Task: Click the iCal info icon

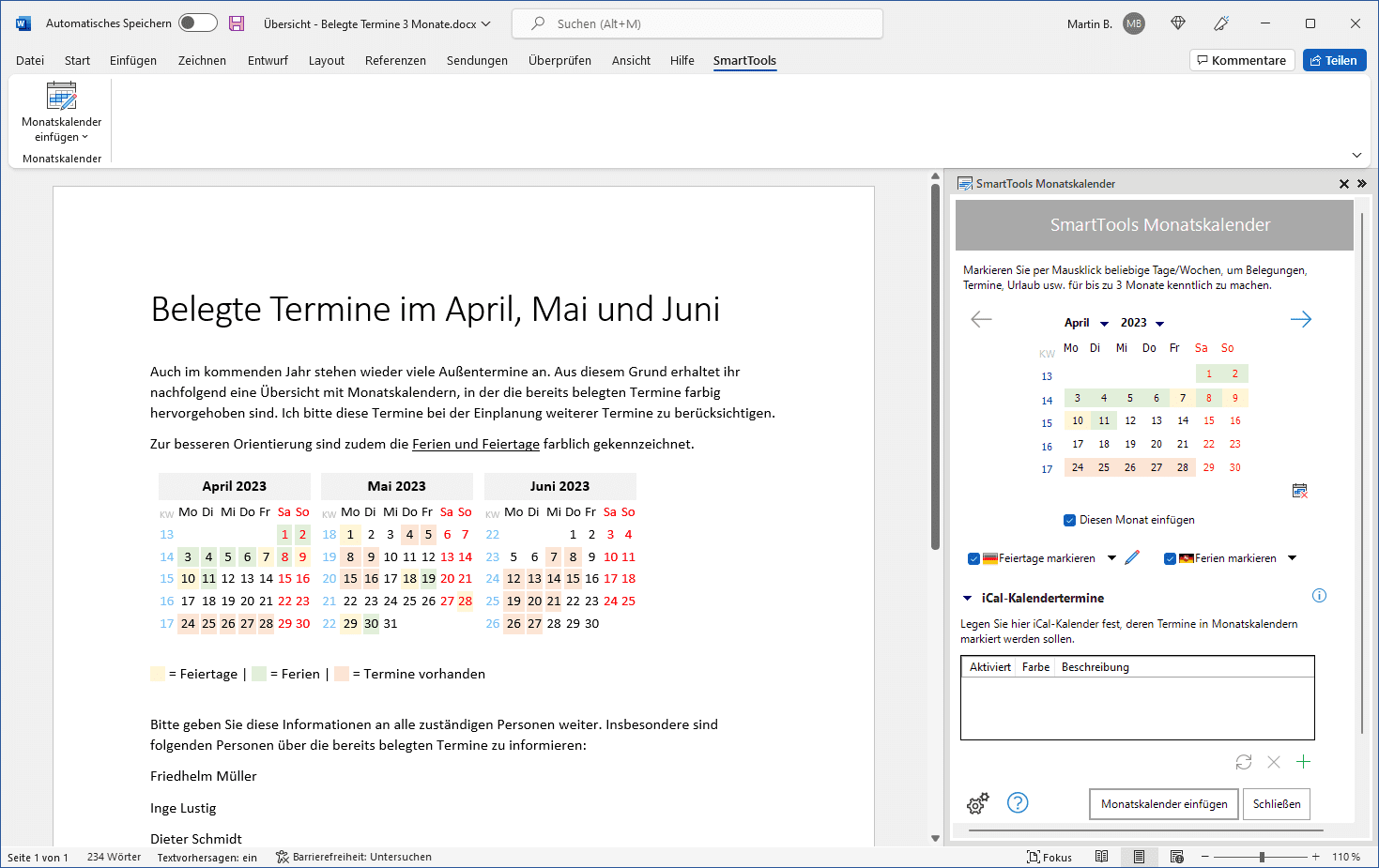Action: [1319, 596]
